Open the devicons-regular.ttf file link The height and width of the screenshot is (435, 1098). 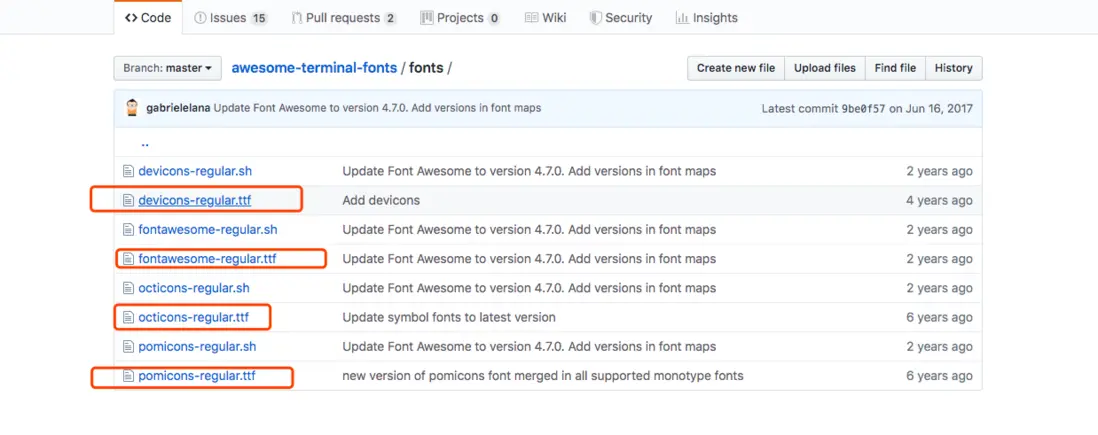tap(195, 201)
